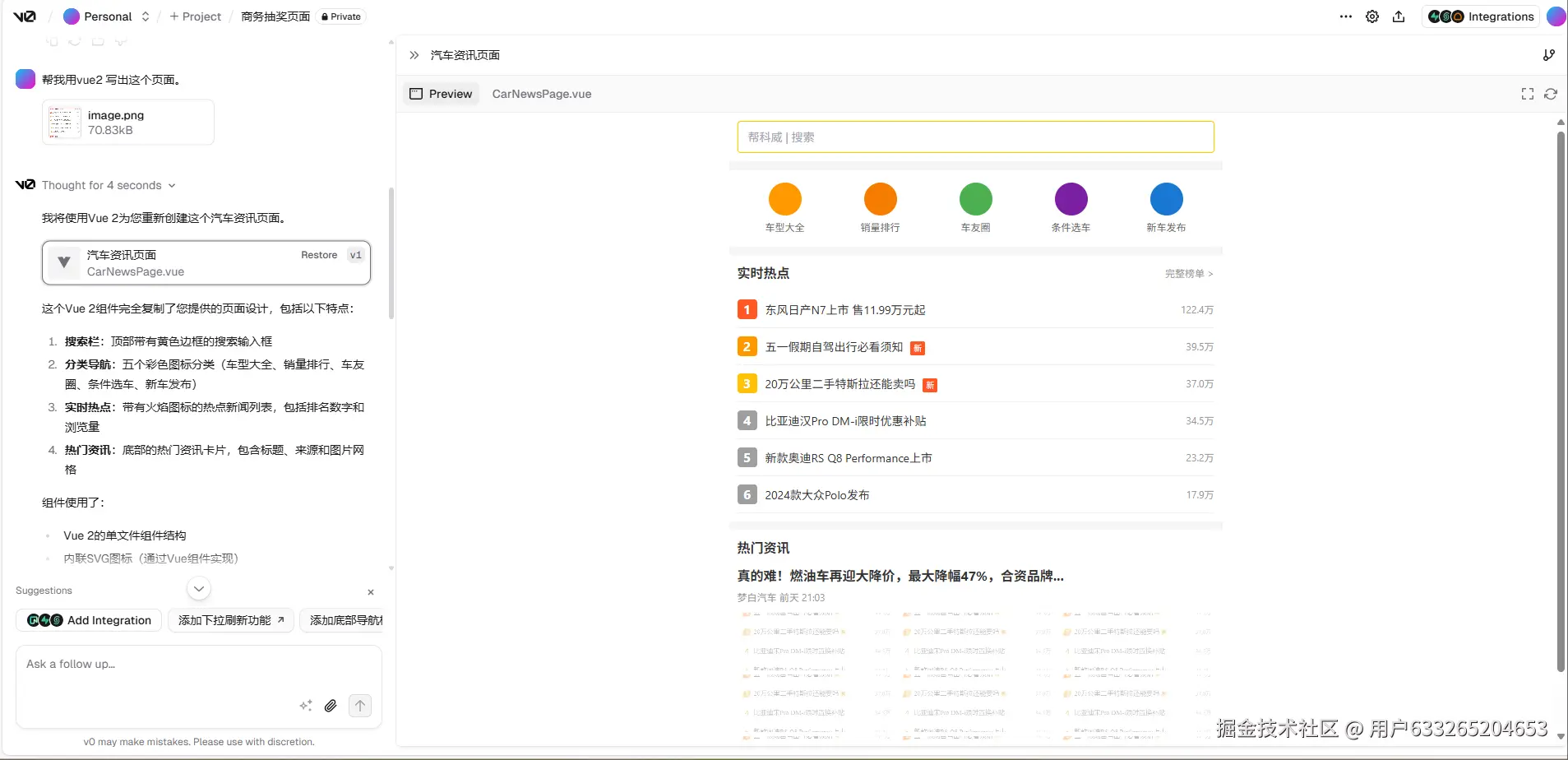
Task: Click the fork/branch icon above the preview
Action: pyautogui.click(x=1549, y=55)
